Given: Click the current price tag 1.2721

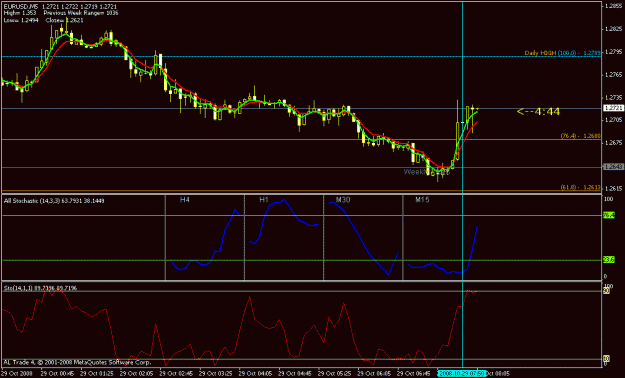Looking at the screenshot, I should tap(613, 108).
